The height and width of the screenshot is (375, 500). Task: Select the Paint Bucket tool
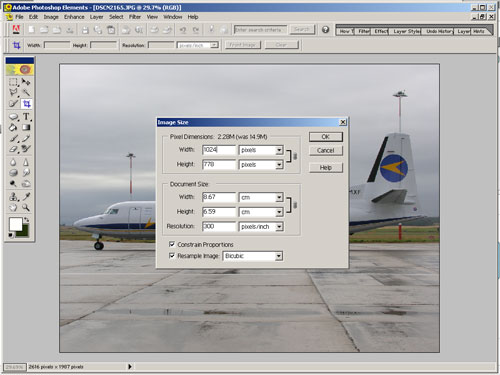pyautogui.click(x=13, y=128)
